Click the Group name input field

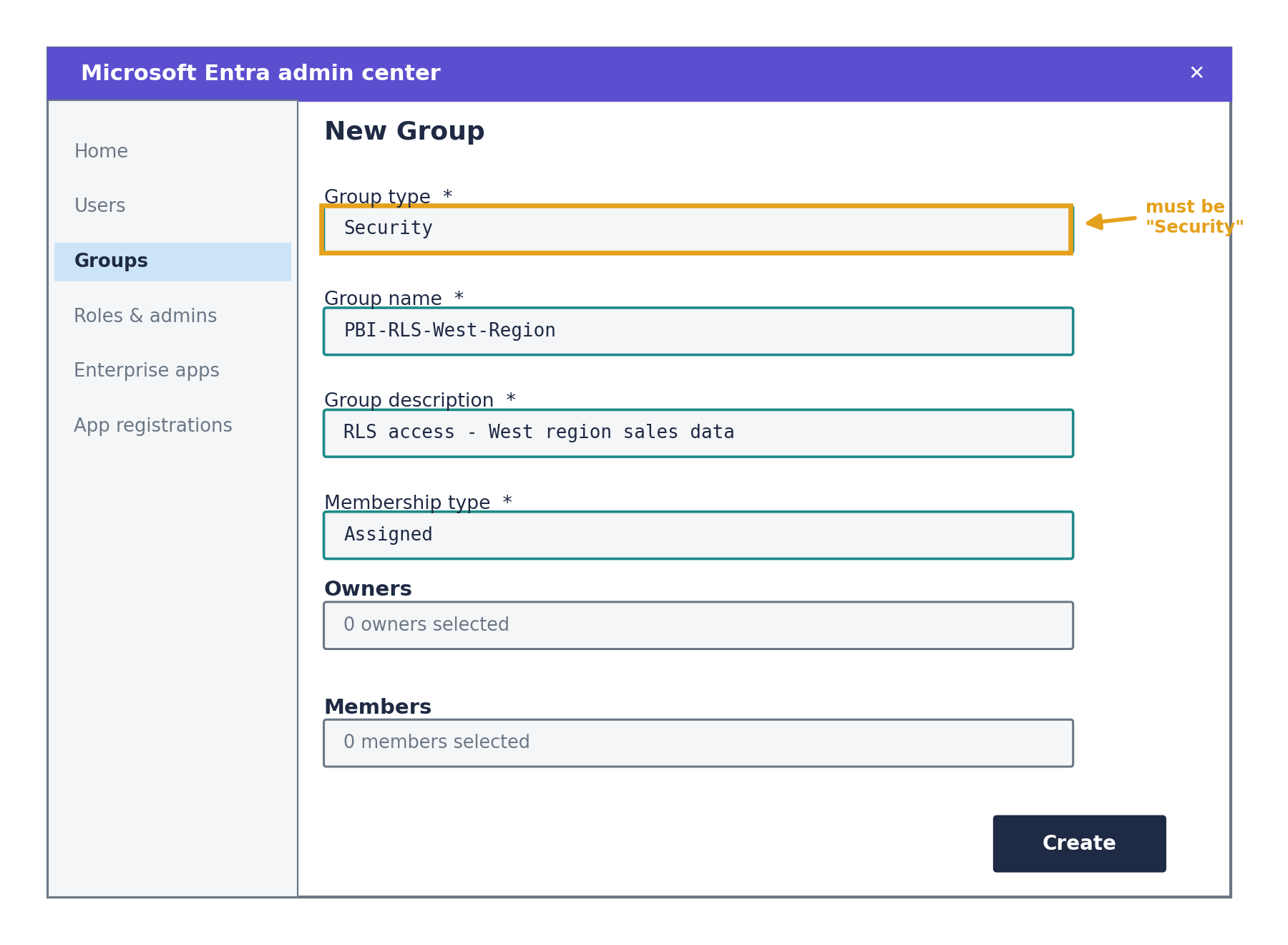[698, 331]
